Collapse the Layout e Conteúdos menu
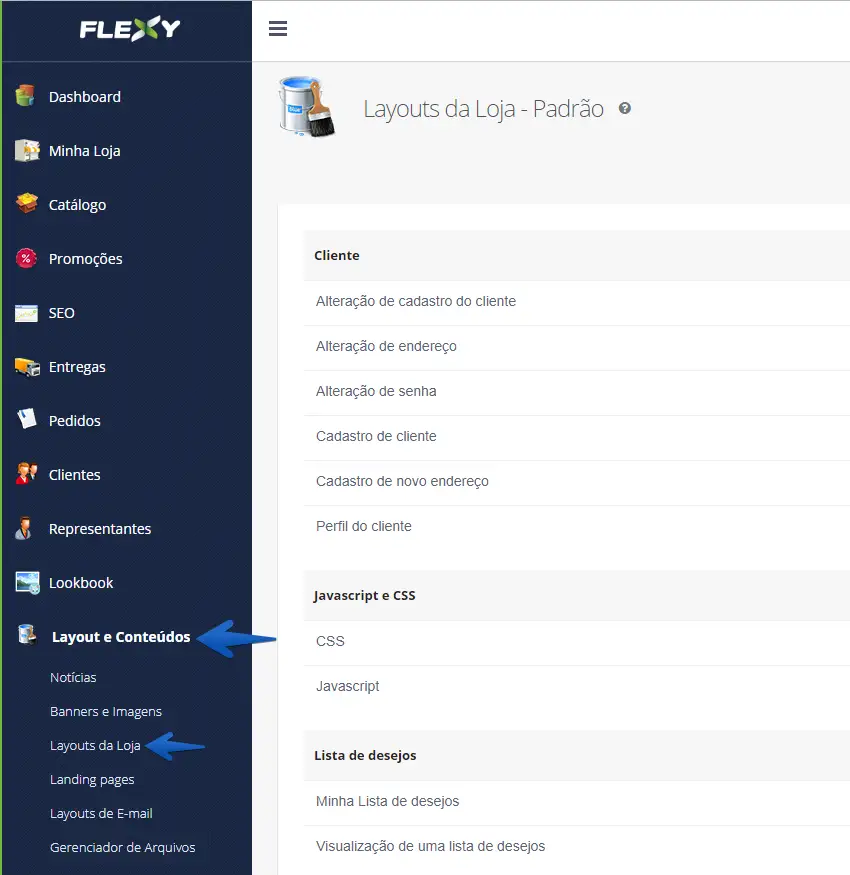This screenshot has height=875, width=850. [121, 637]
